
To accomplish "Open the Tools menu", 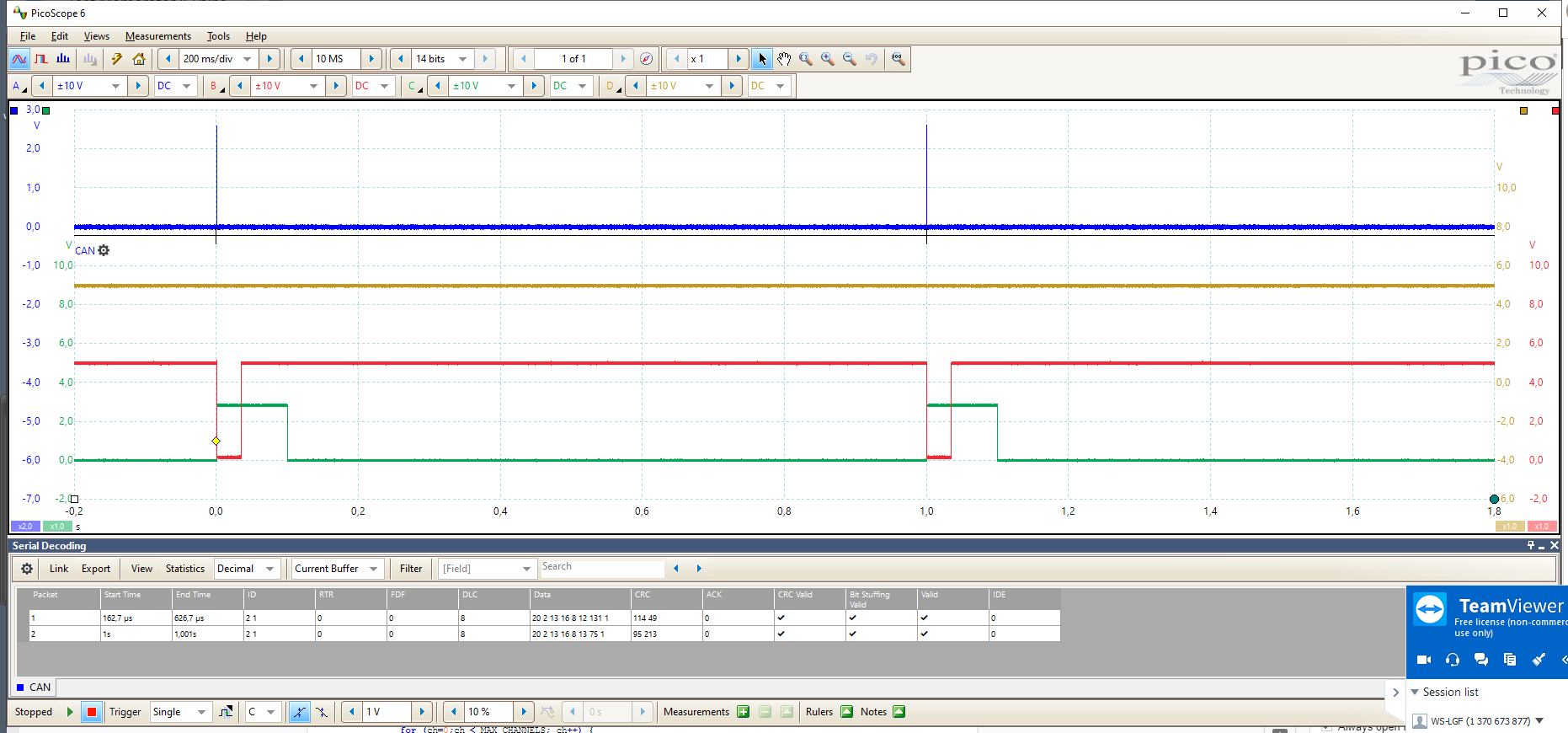I will coord(218,36).
